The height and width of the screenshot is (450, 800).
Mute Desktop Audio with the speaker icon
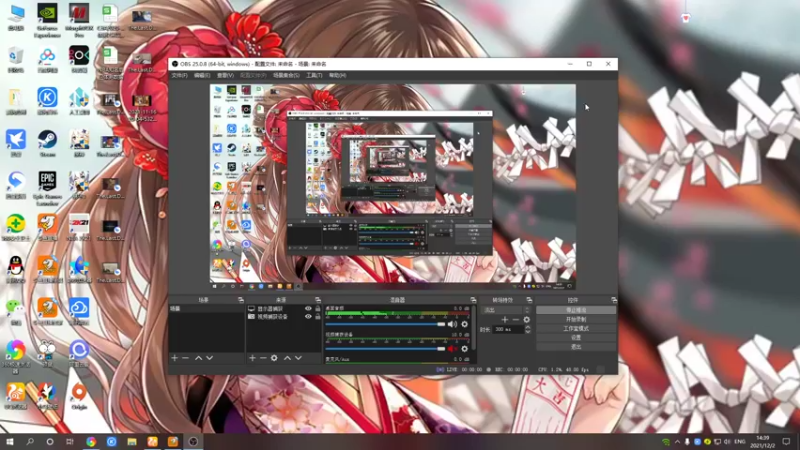tap(452, 324)
